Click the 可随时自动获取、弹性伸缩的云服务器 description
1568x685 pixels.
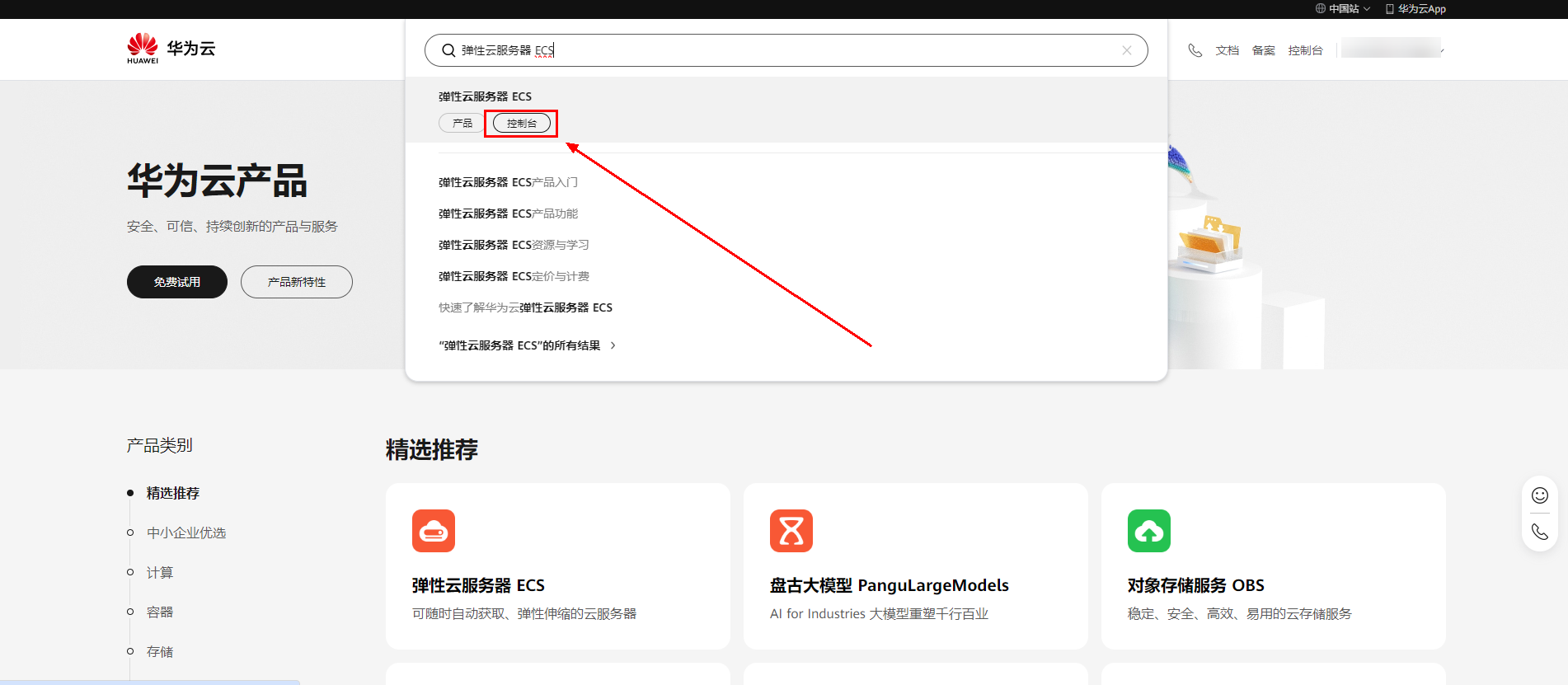pyautogui.click(x=524, y=613)
